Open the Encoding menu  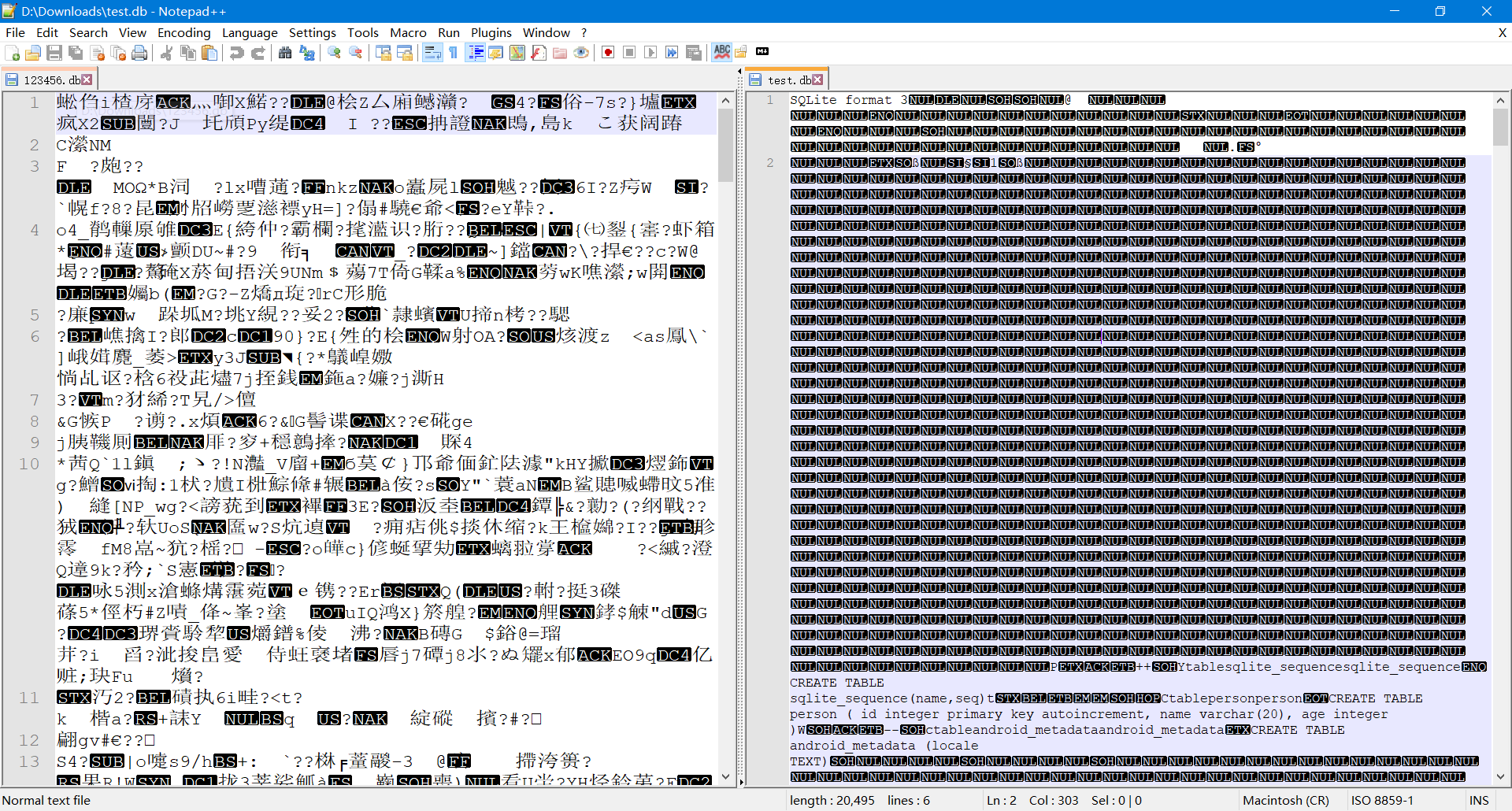pos(184,32)
